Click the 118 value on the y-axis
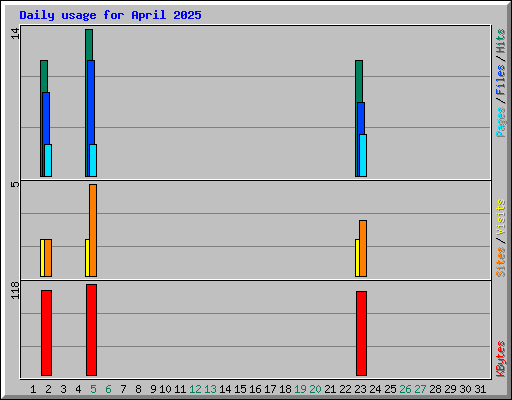This screenshot has width=512, height=400. [x=15, y=290]
